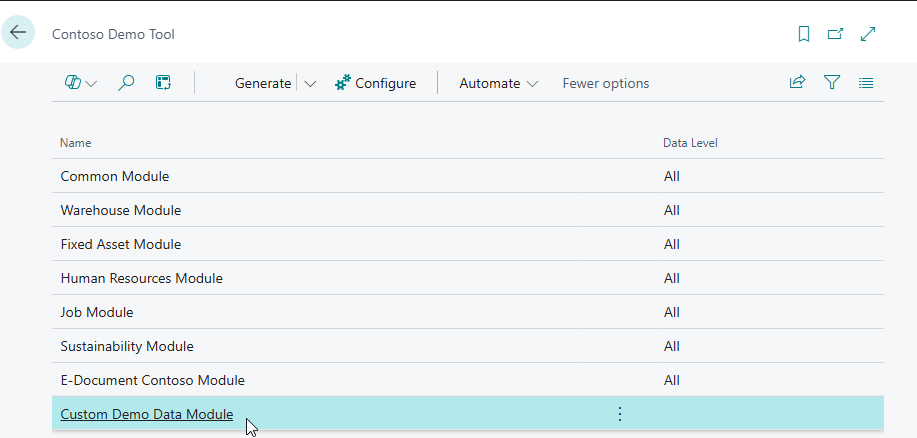Open the Copilot icon menu
This screenshot has width=917, height=438.
73,83
